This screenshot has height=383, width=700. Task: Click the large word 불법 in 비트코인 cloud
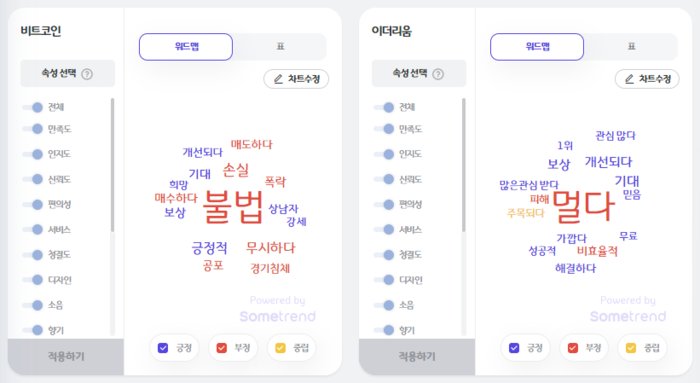tap(233, 207)
